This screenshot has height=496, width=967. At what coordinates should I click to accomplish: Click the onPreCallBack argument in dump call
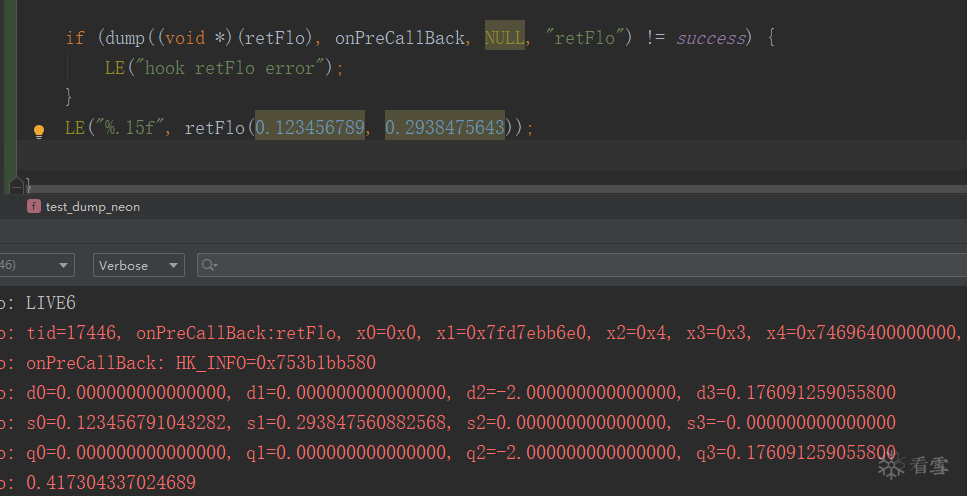click(x=400, y=38)
